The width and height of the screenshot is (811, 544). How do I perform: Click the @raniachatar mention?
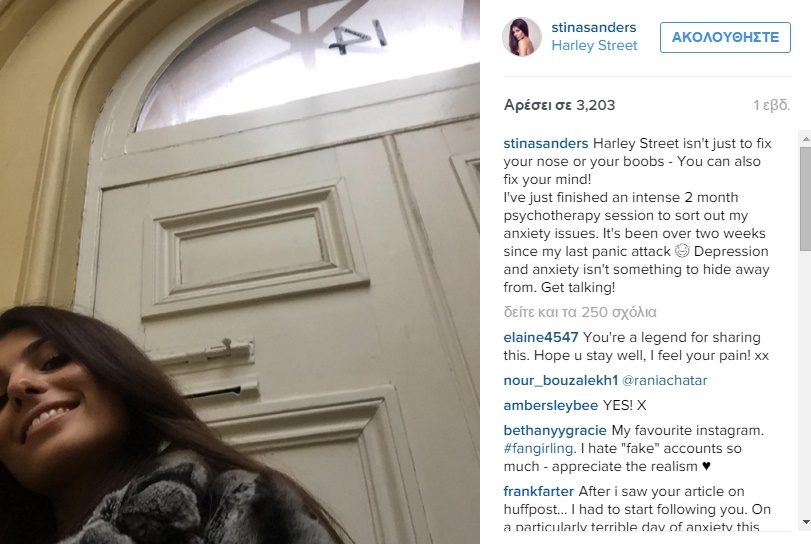[x=665, y=381]
